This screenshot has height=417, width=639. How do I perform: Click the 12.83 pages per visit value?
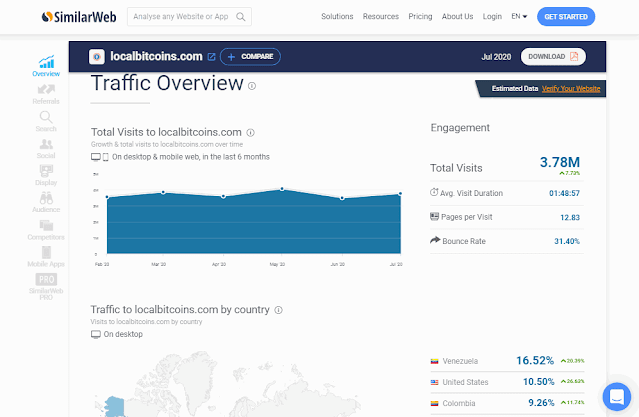[x=570, y=217]
